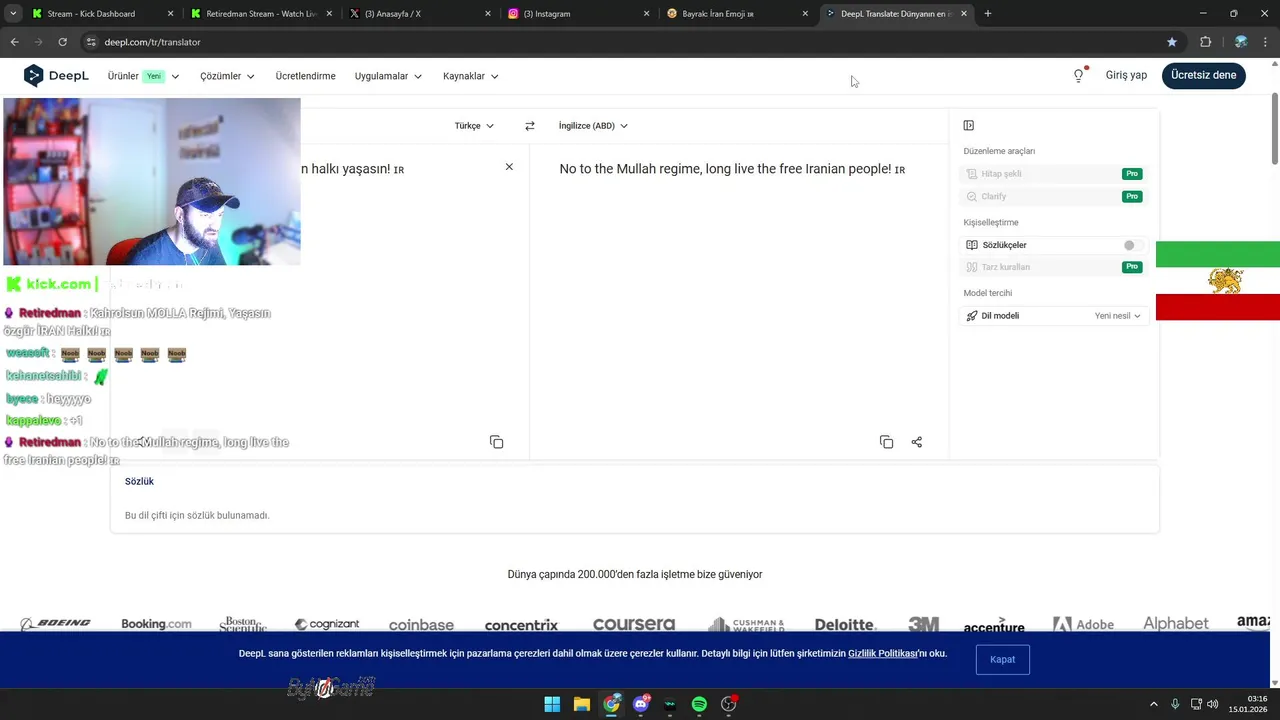
Task: Open the Windows Start menu
Action: click(552, 704)
